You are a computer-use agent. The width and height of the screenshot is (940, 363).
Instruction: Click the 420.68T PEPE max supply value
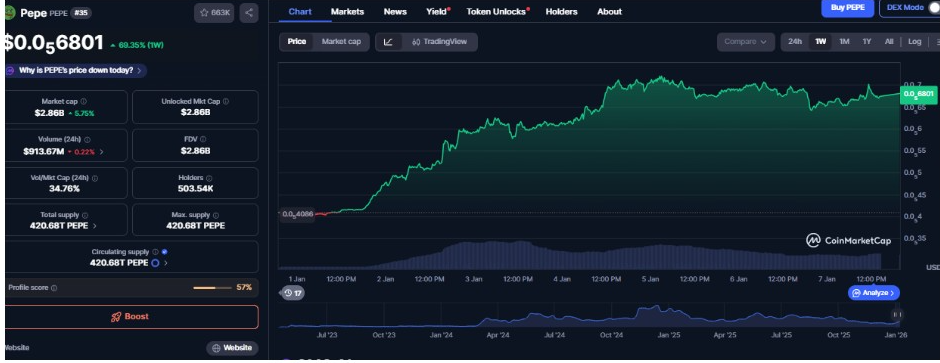click(x=195, y=226)
